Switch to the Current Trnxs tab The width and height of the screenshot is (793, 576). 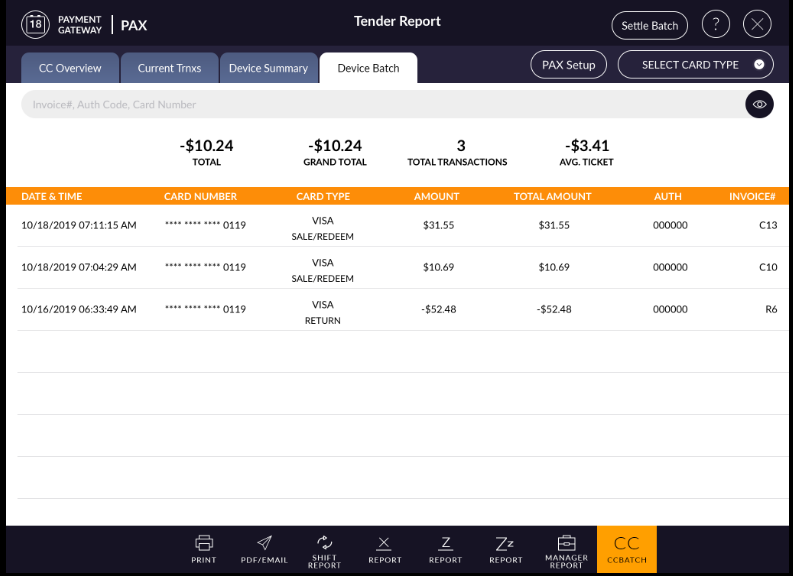click(x=169, y=68)
